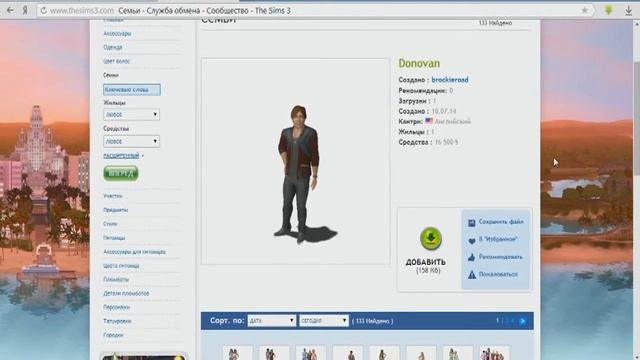The height and width of the screenshot is (360, 640).
Task: Open Одежда category in sidebar
Action: click(x=113, y=47)
